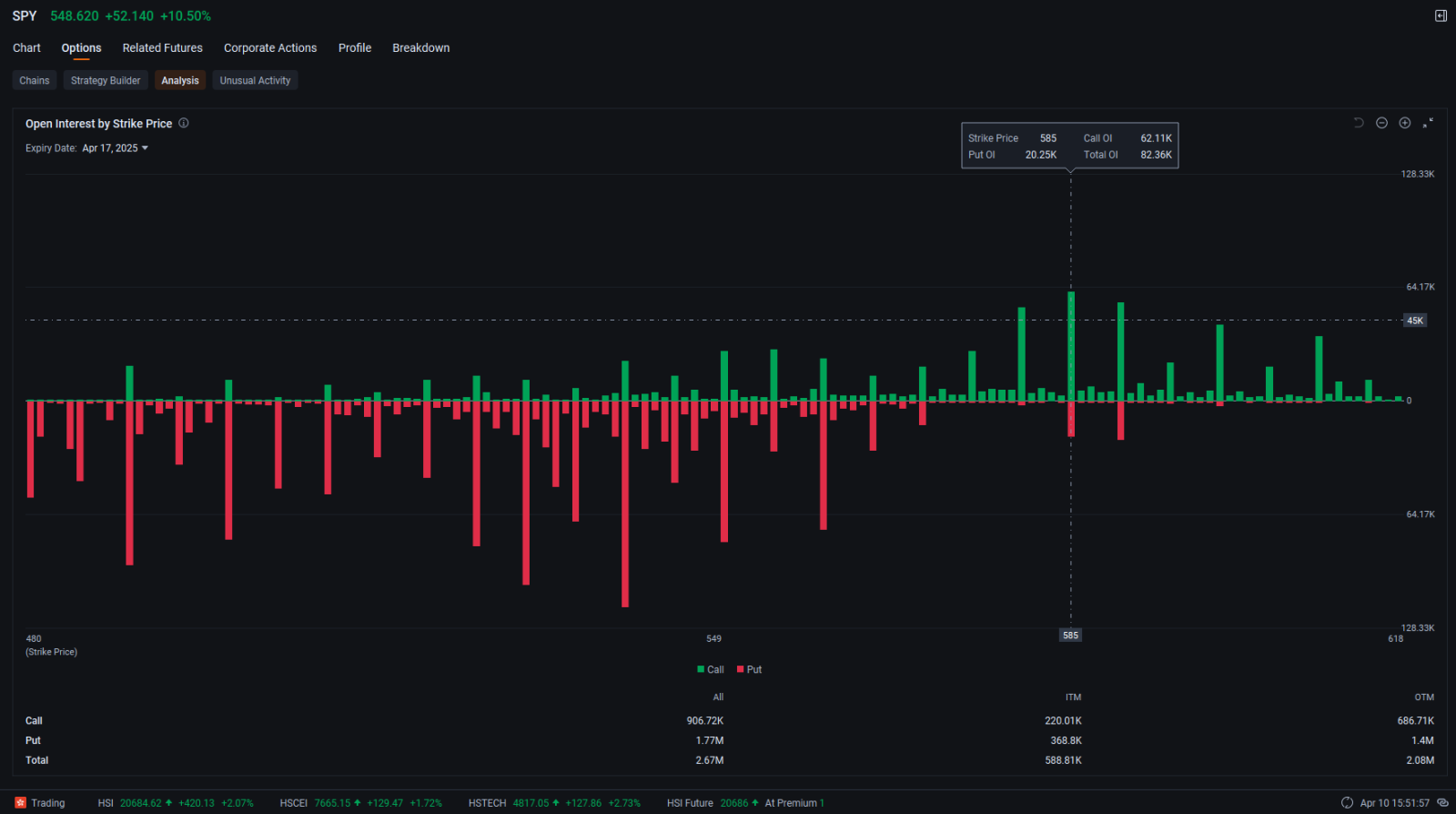Click Total row All value 2.67M
This screenshot has height=814, width=1456.
tap(710, 760)
